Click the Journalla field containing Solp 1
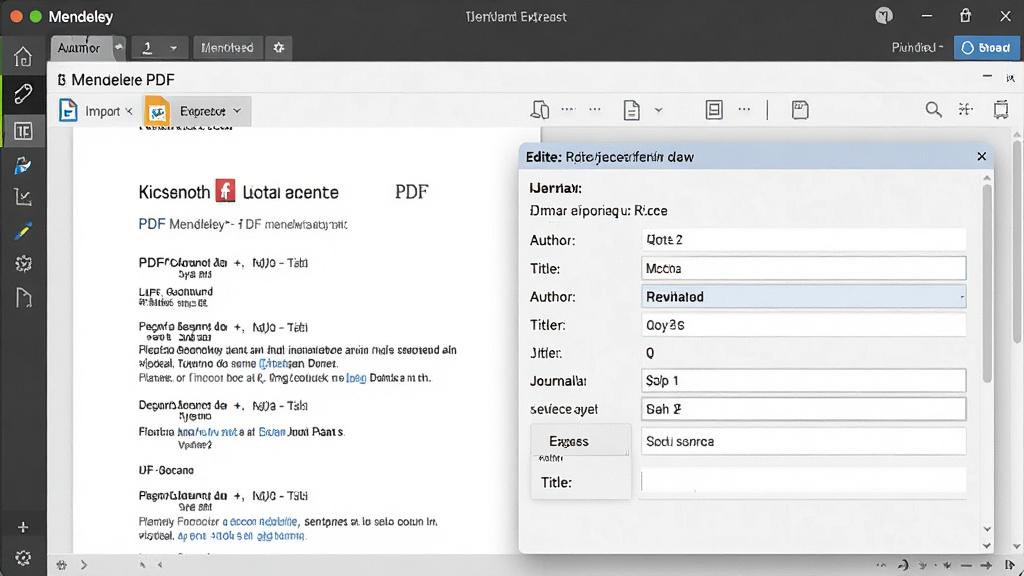Image resolution: width=1024 pixels, height=576 pixels. pyautogui.click(x=803, y=380)
